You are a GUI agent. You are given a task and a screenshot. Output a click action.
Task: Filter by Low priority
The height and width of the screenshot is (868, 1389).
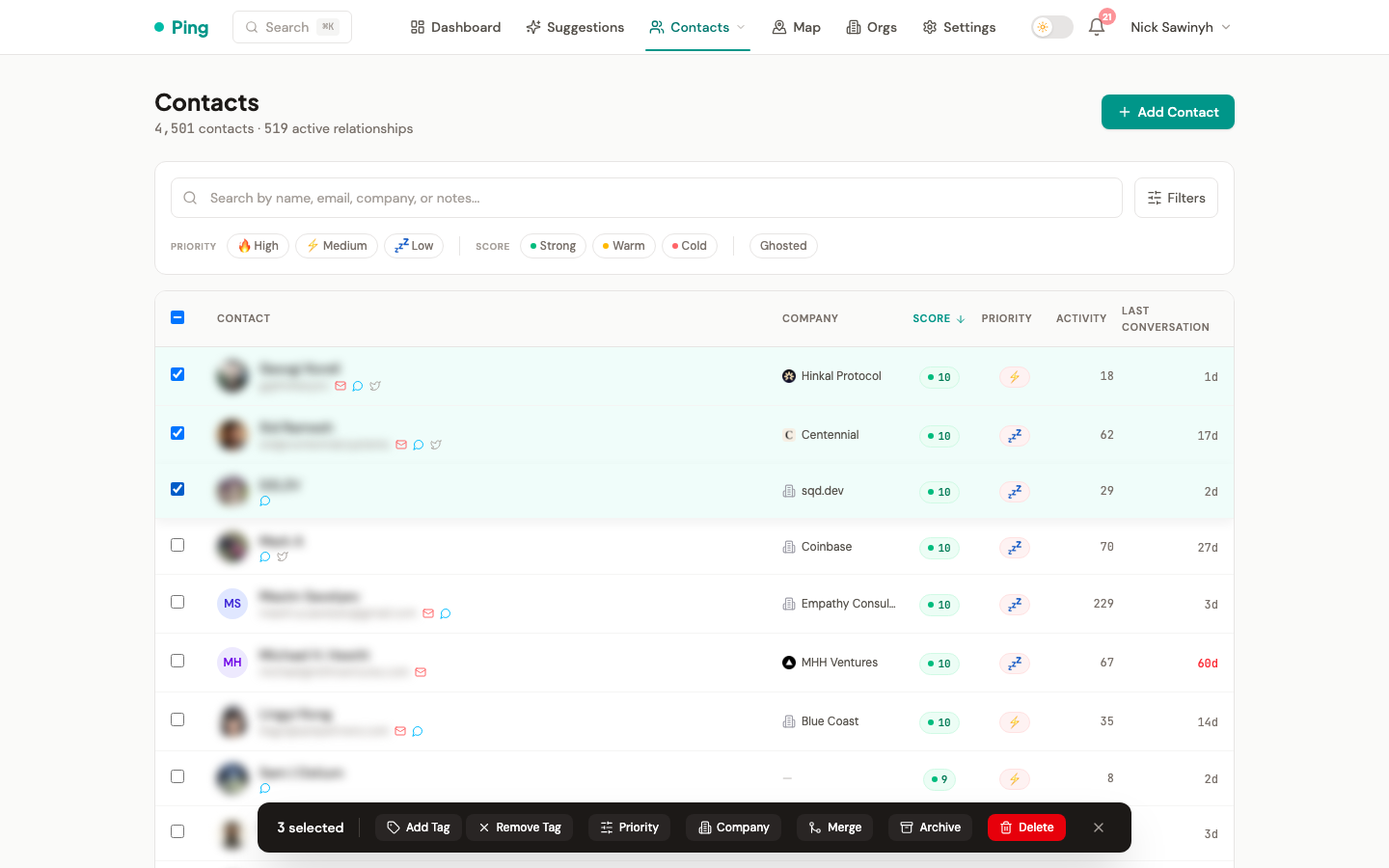click(x=414, y=246)
